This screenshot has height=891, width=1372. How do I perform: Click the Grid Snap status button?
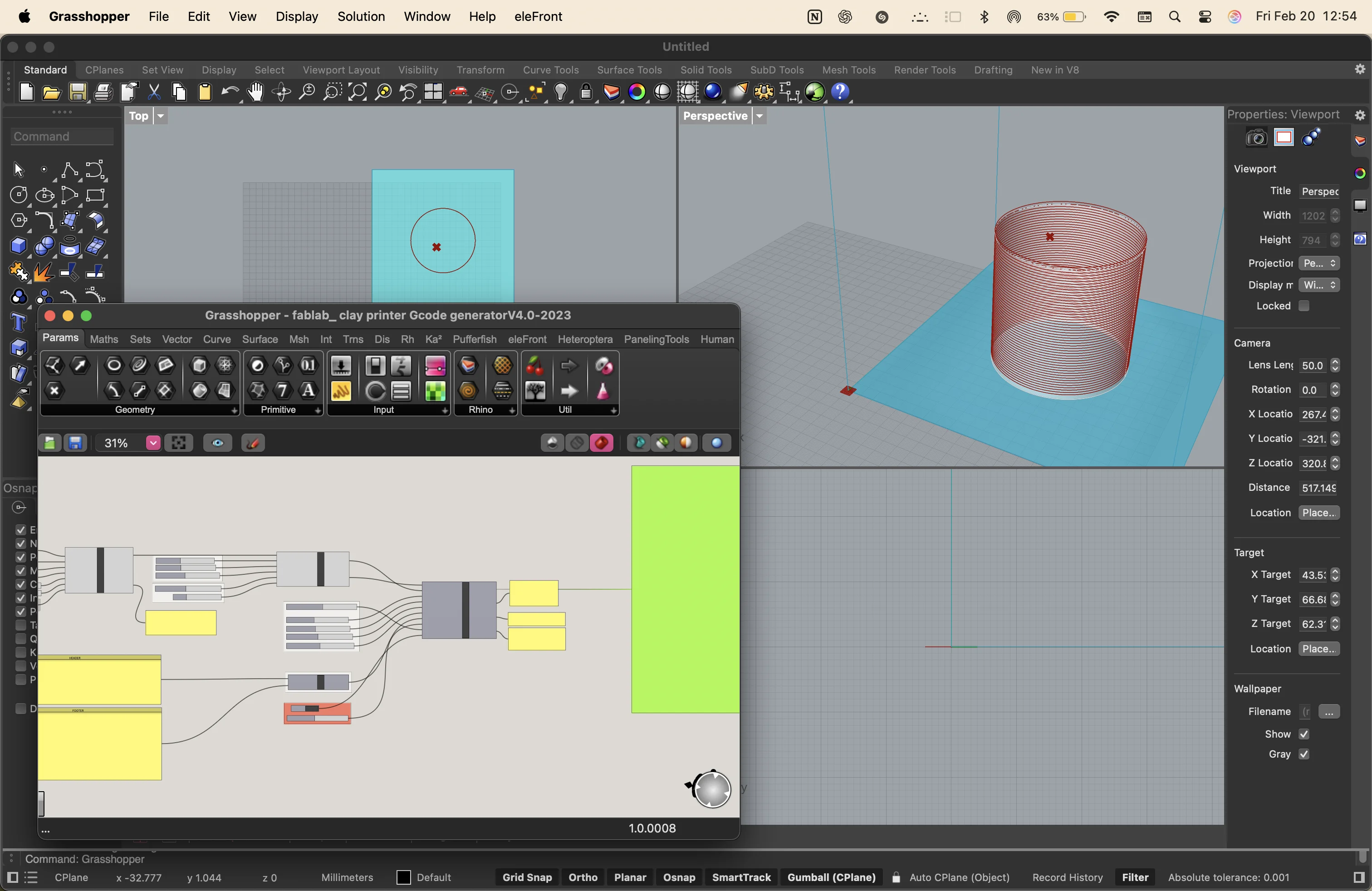527,877
